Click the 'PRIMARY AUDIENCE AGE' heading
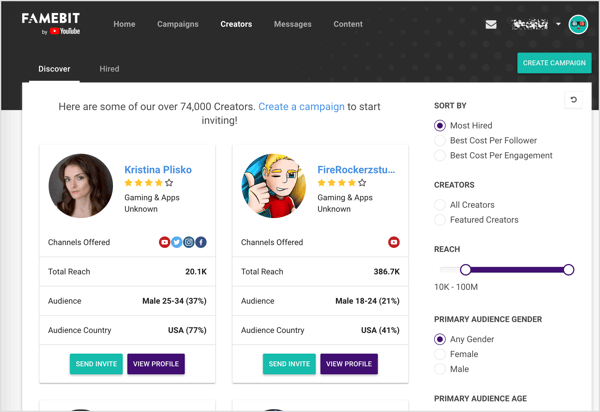This screenshot has height=412, width=600. tap(480, 399)
